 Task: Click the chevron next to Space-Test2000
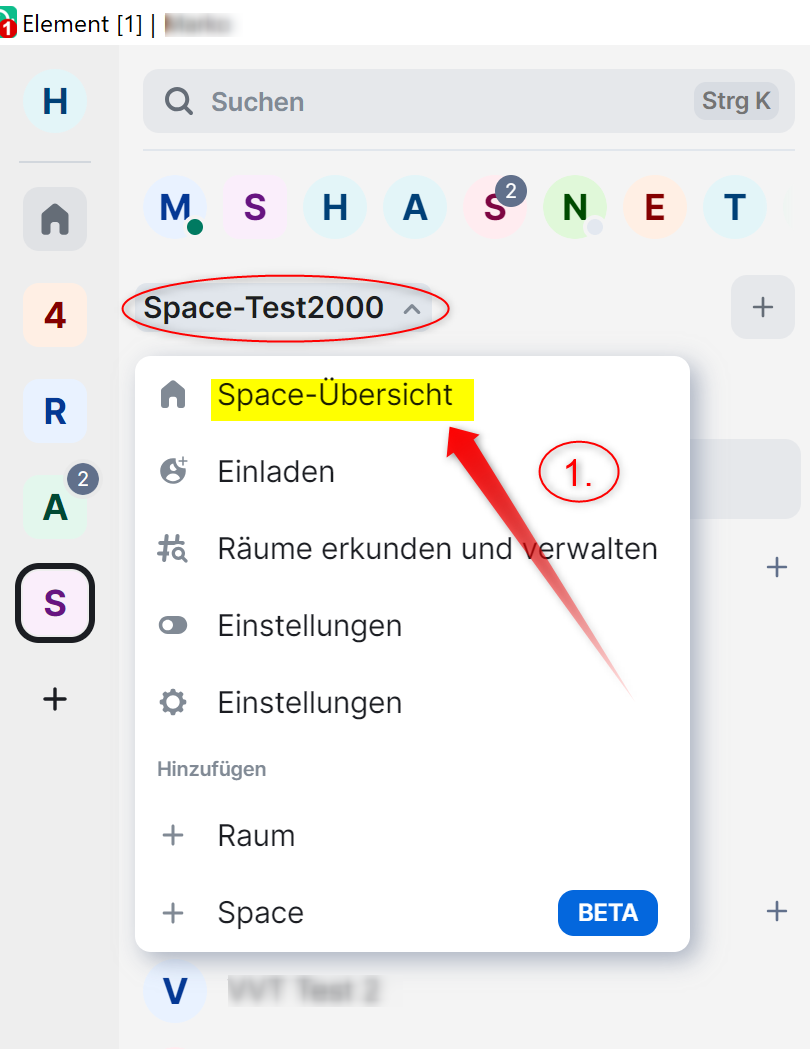click(x=412, y=309)
